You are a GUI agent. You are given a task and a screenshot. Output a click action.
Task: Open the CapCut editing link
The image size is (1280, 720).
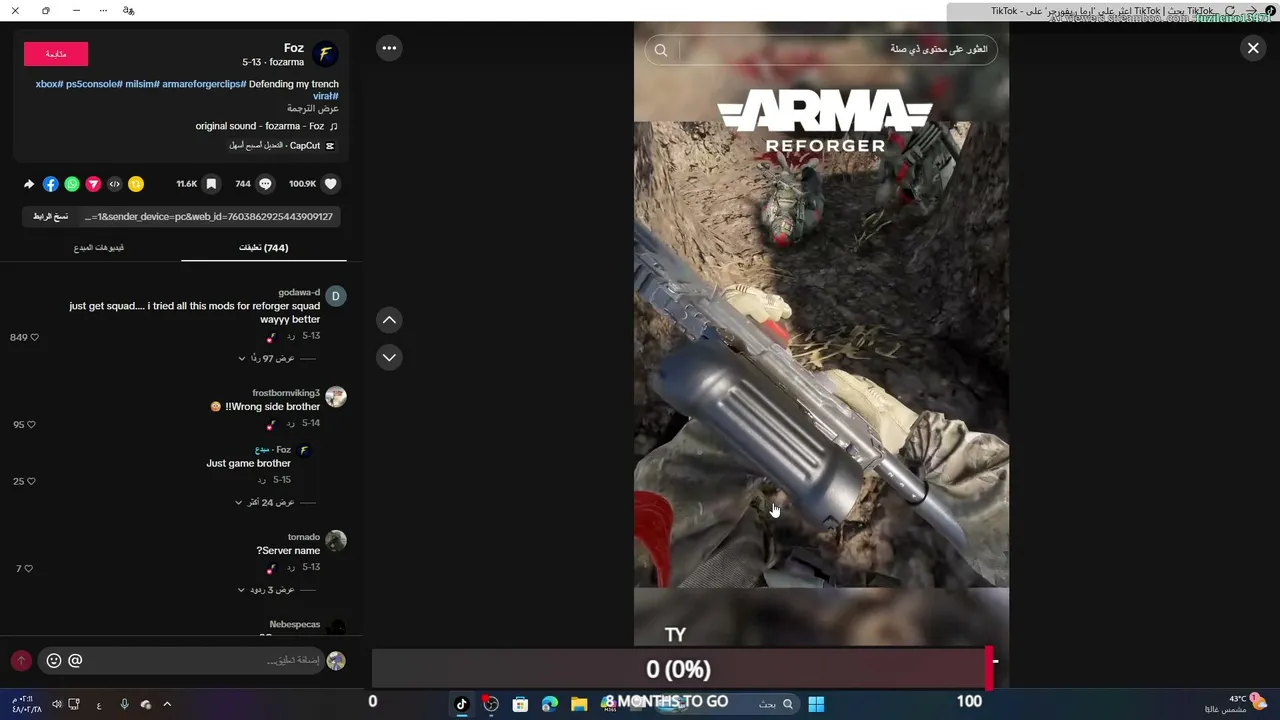tap(282, 146)
